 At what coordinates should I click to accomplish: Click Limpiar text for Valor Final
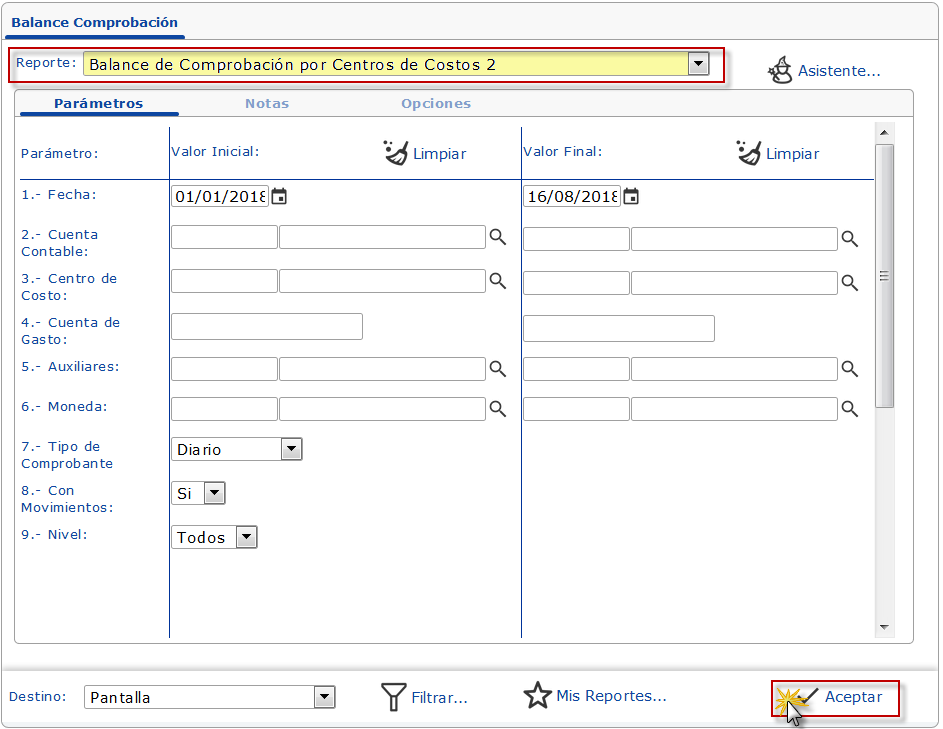[x=793, y=154]
